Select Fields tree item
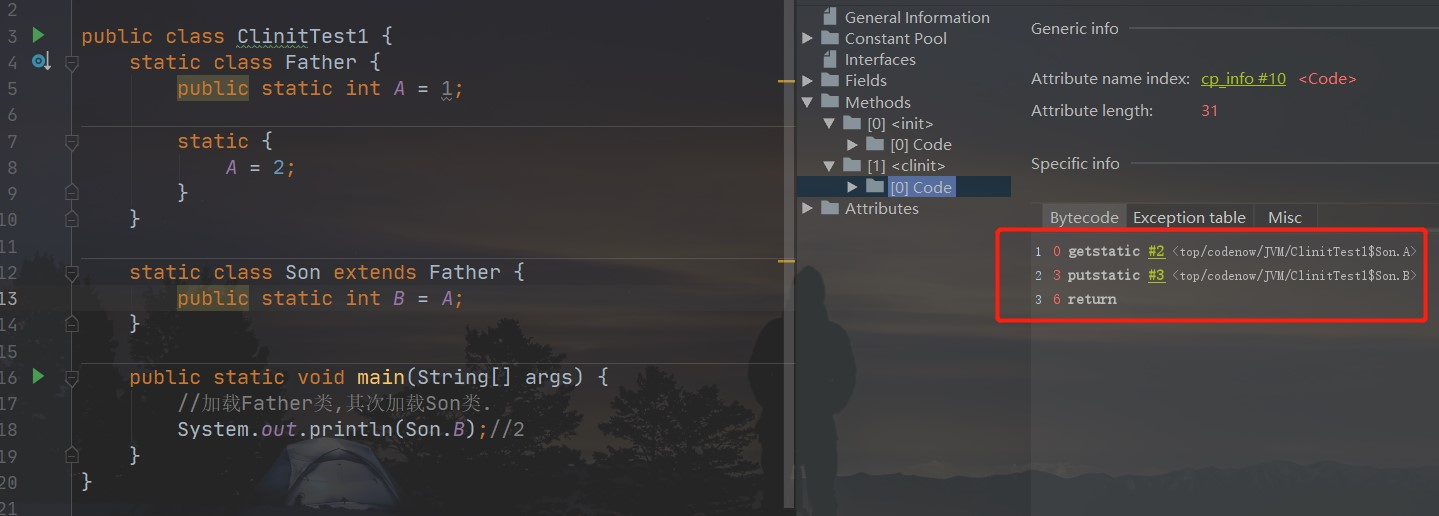This screenshot has height=516, width=1439. click(866, 80)
